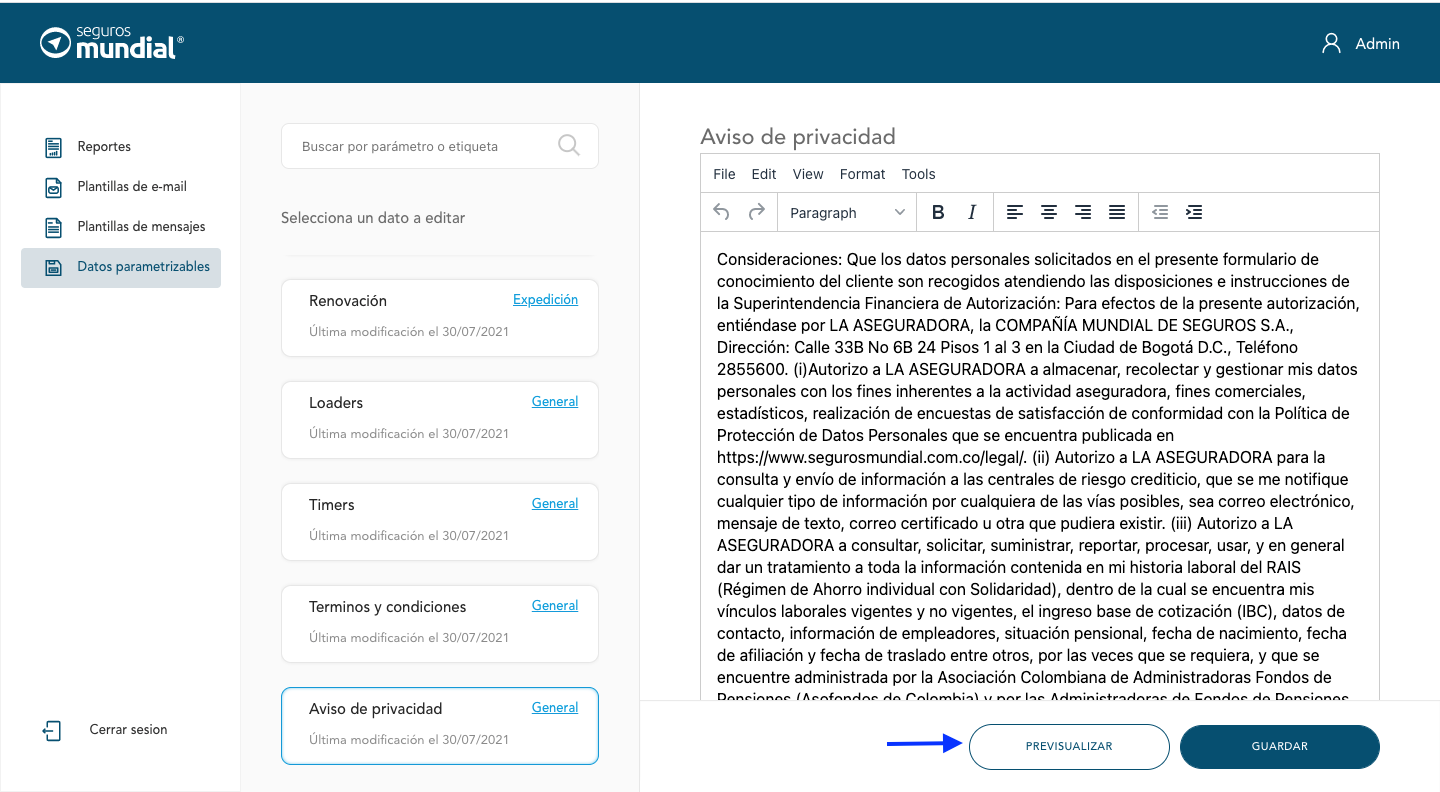The image size is (1440, 792).
Task: Center align the text
Action: tap(1049, 212)
